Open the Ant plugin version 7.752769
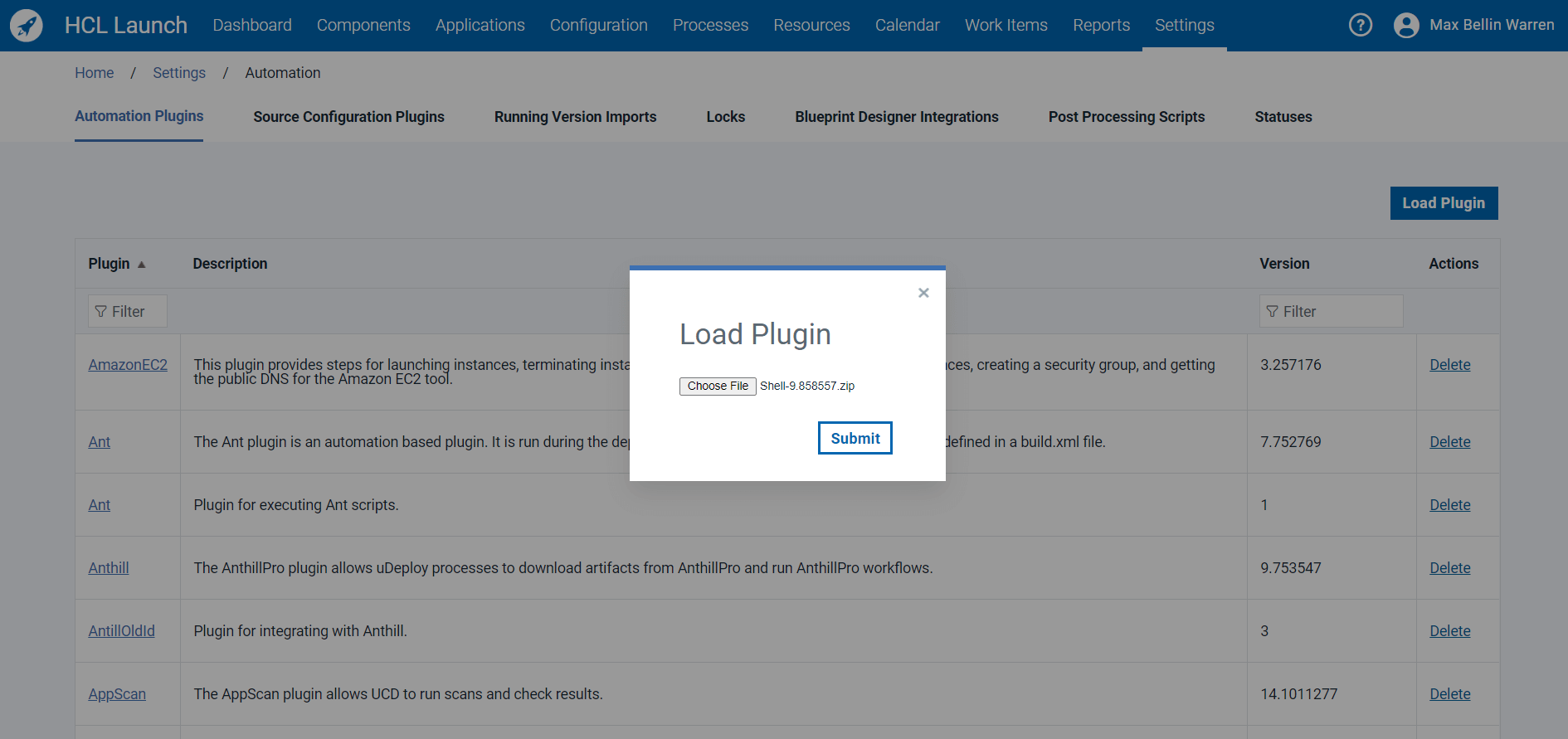This screenshot has height=739, width=1568. [100, 442]
